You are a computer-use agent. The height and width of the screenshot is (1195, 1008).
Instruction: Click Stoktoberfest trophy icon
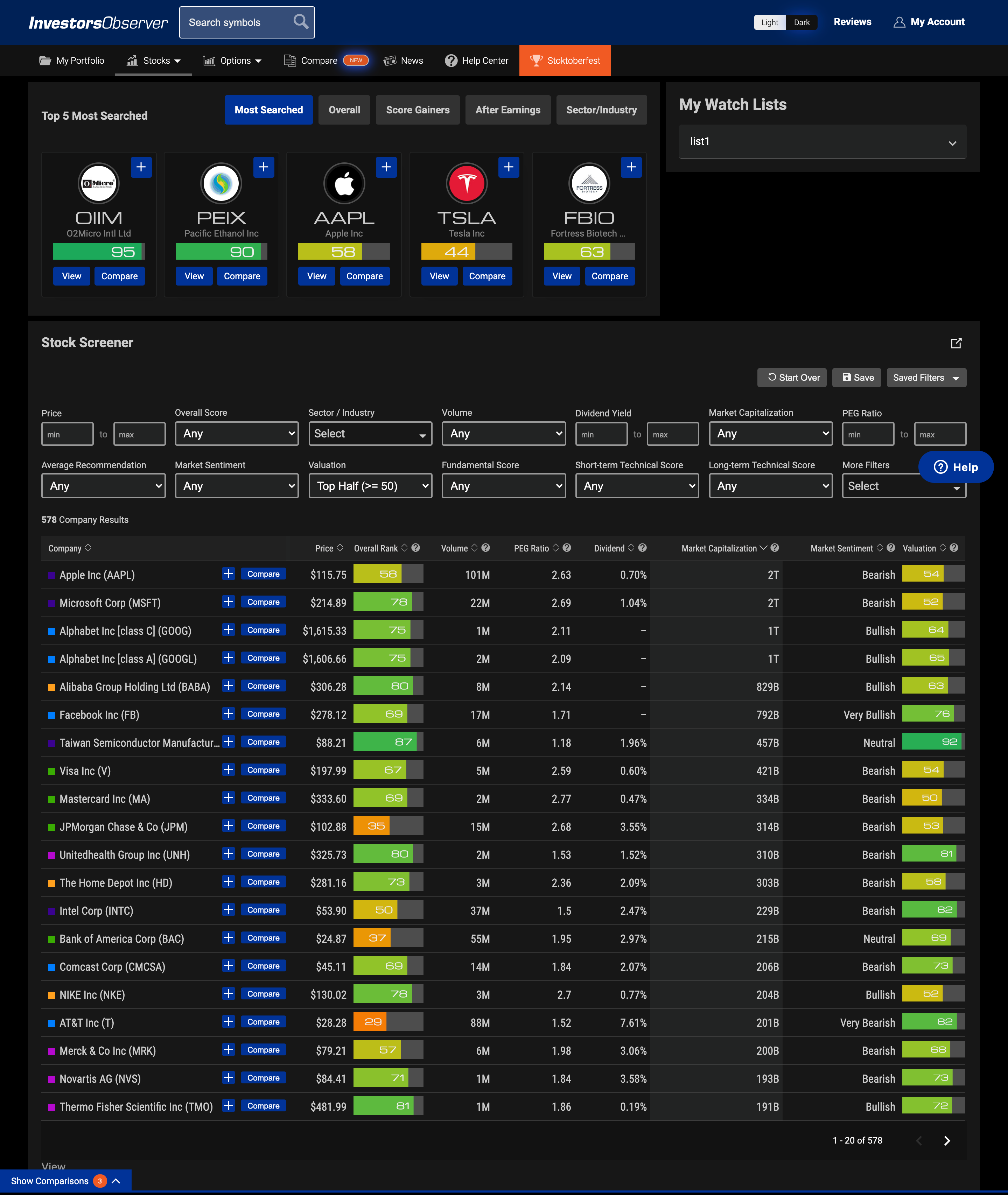[536, 60]
